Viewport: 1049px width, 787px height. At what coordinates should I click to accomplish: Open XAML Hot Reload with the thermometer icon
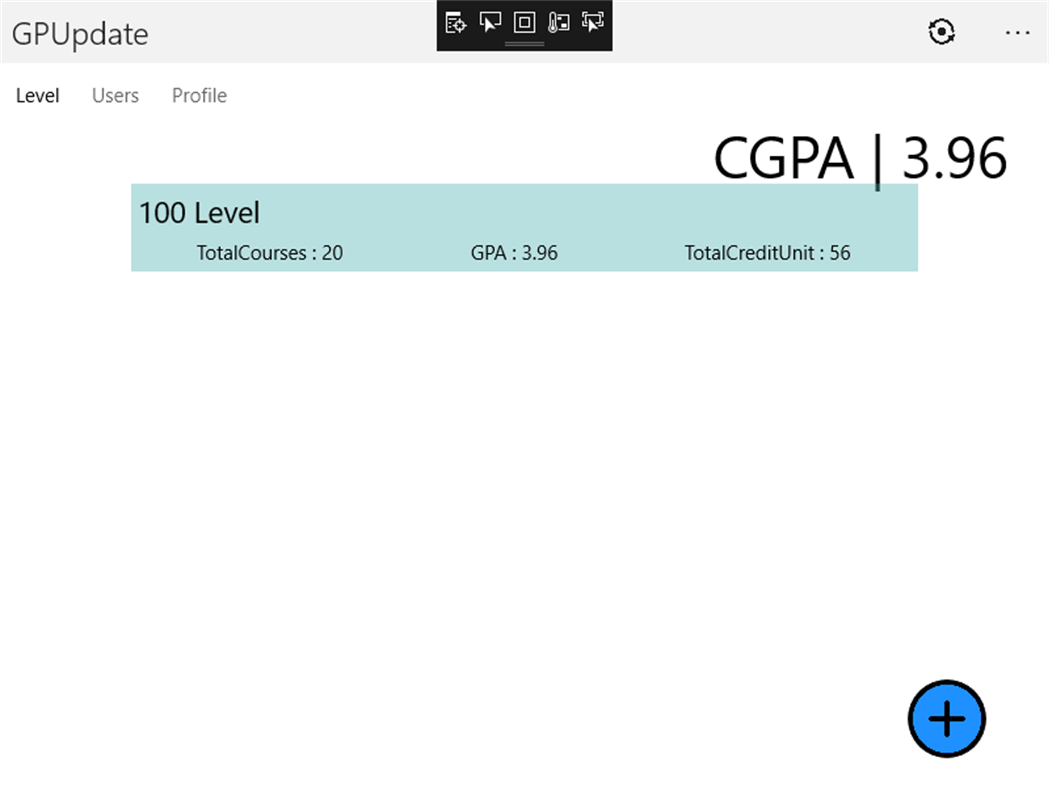pos(559,23)
